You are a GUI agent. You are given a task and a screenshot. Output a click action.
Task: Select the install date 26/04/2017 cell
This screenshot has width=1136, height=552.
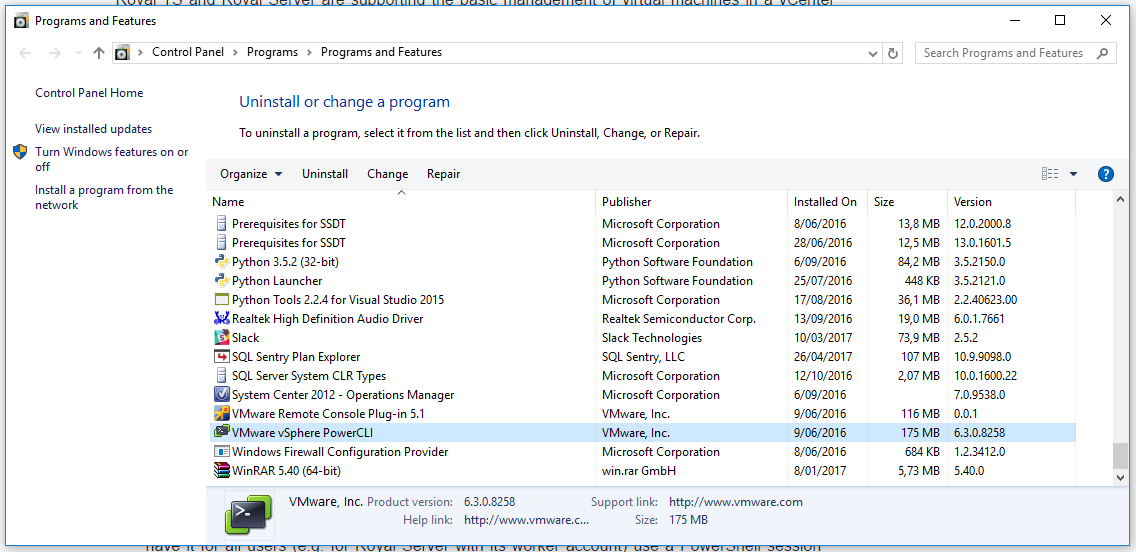823,356
